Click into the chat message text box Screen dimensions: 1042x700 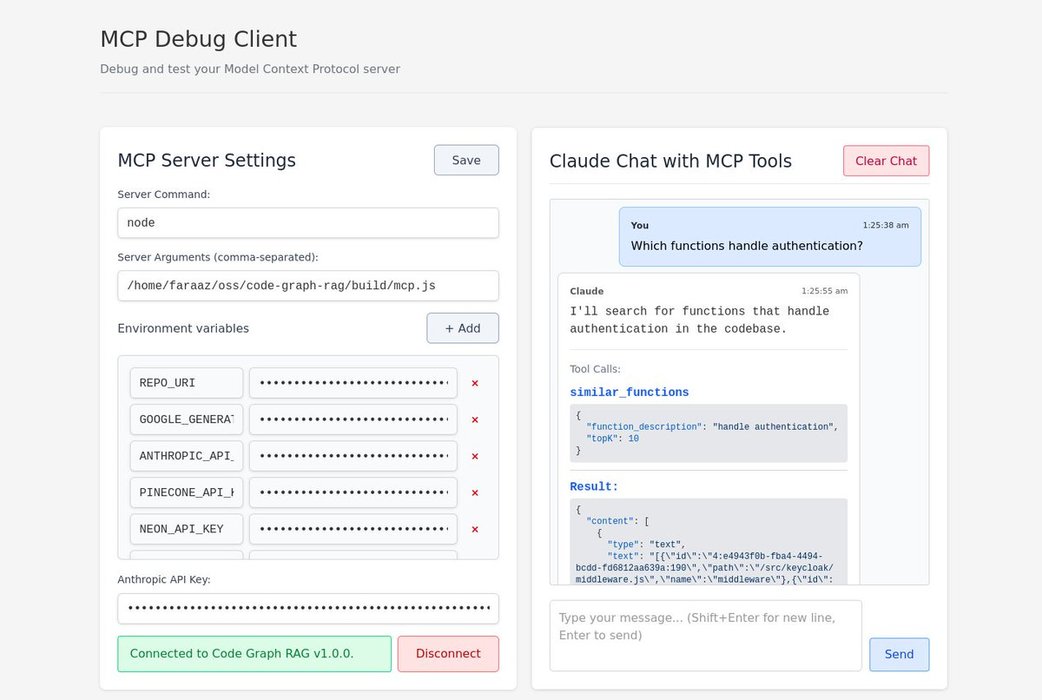pos(705,635)
